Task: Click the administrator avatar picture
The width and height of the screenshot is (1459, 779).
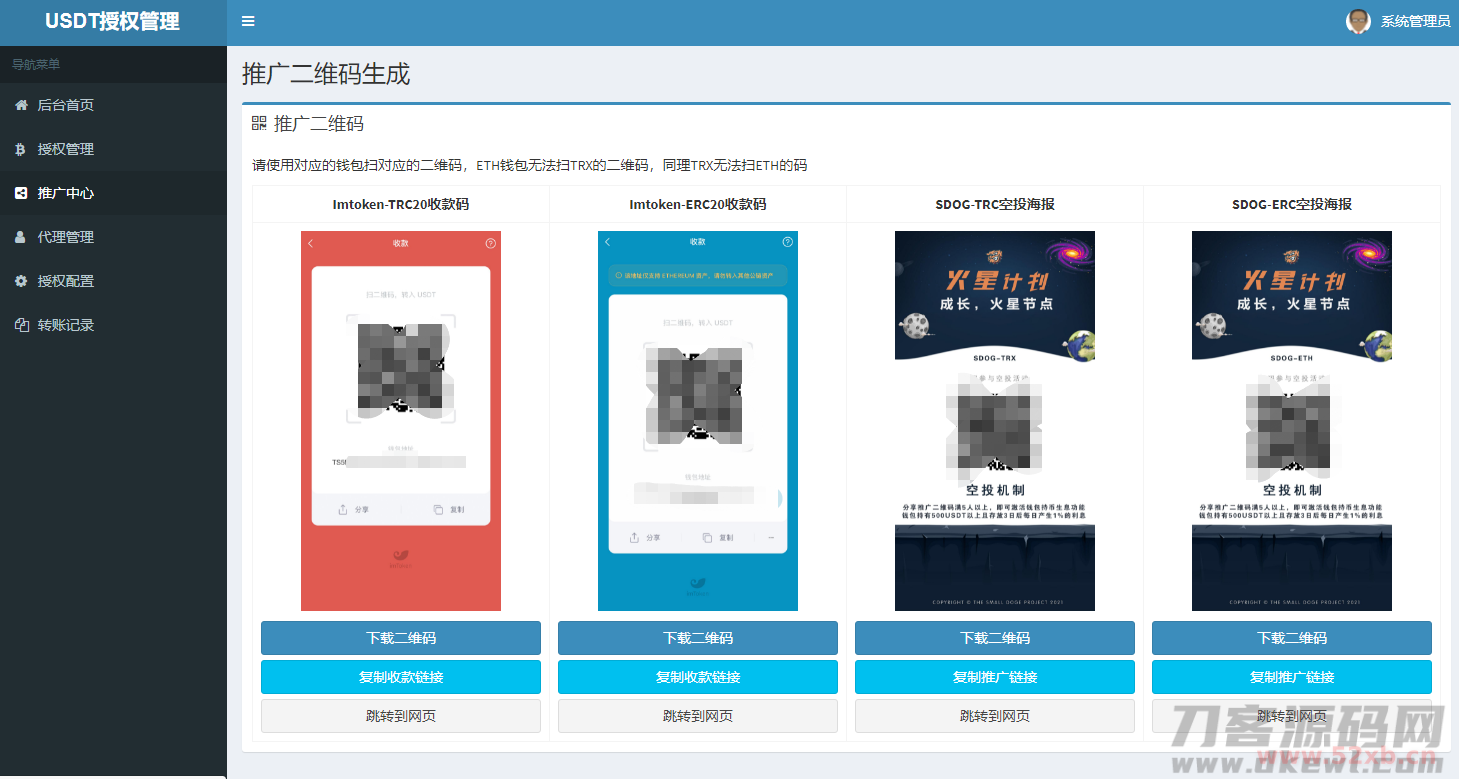Action: (1358, 21)
